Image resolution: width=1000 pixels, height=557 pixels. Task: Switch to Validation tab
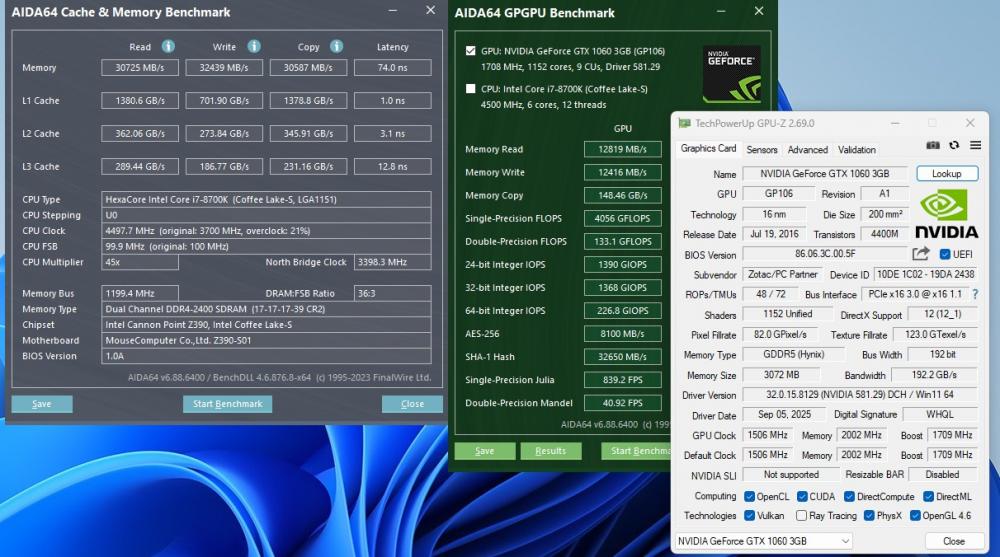pos(857,149)
